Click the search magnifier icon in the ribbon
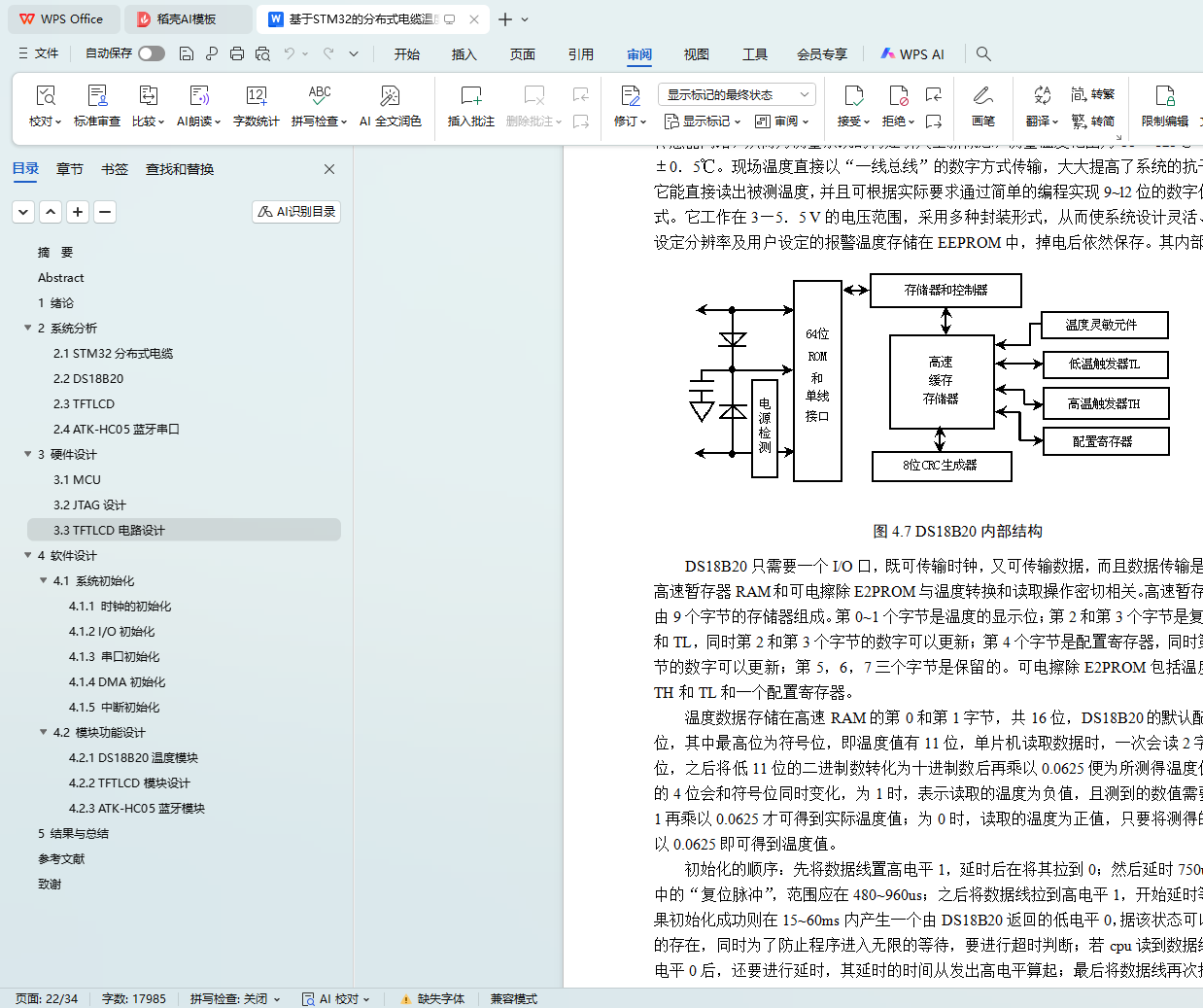Viewport: 1203px width, 1008px height. 983,53
